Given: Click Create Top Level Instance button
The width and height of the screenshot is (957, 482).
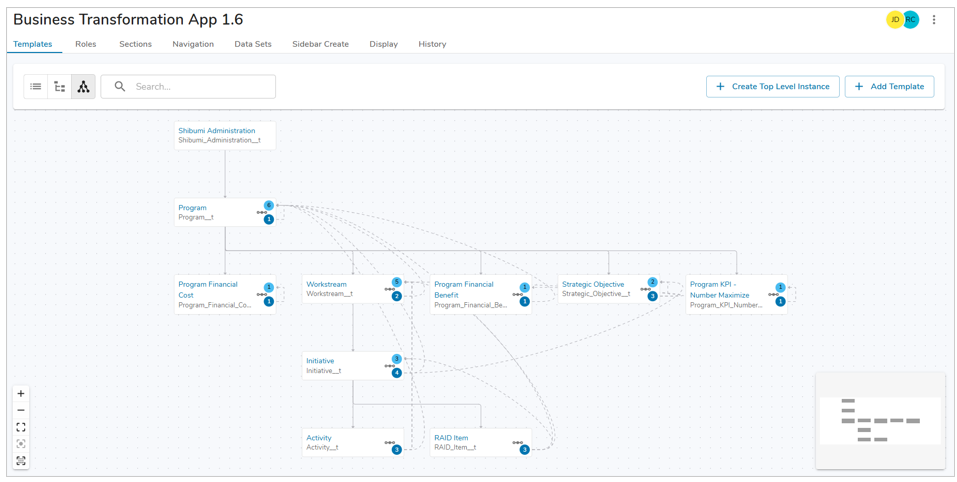Looking at the screenshot, I should click(x=773, y=87).
